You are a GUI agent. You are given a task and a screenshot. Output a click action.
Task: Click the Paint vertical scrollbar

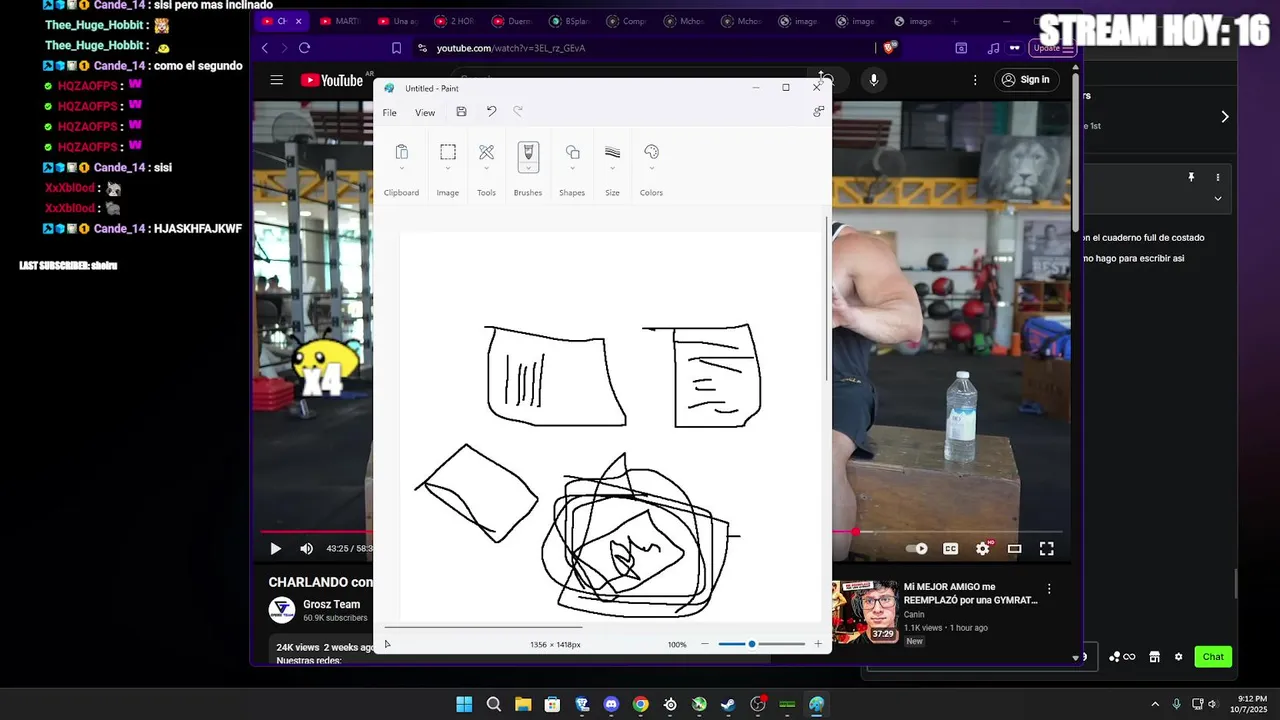point(827,298)
